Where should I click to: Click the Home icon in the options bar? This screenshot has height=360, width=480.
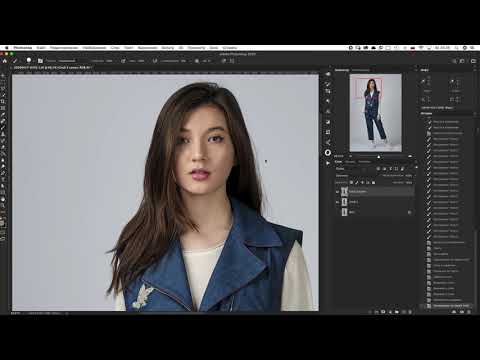(5, 61)
